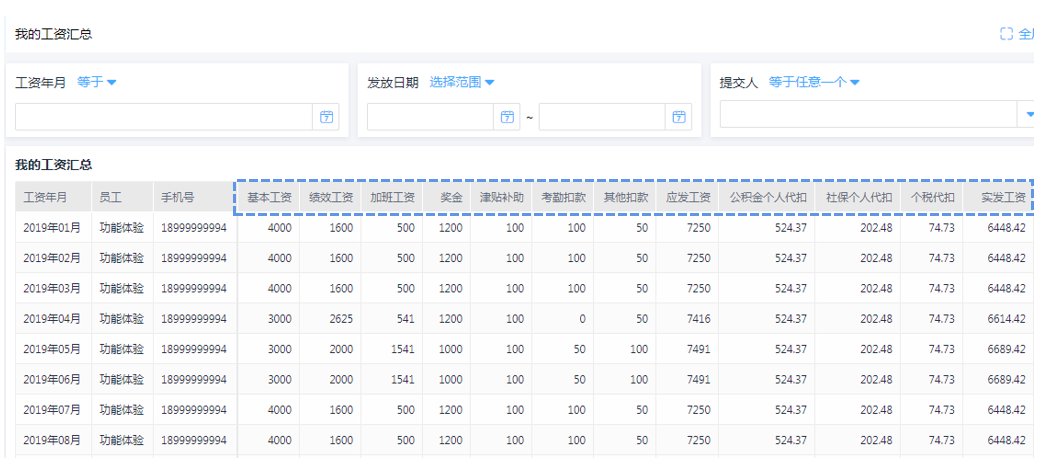Open calendar picker for 工资年月 field
1050x476 pixels.
click(x=326, y=117)
